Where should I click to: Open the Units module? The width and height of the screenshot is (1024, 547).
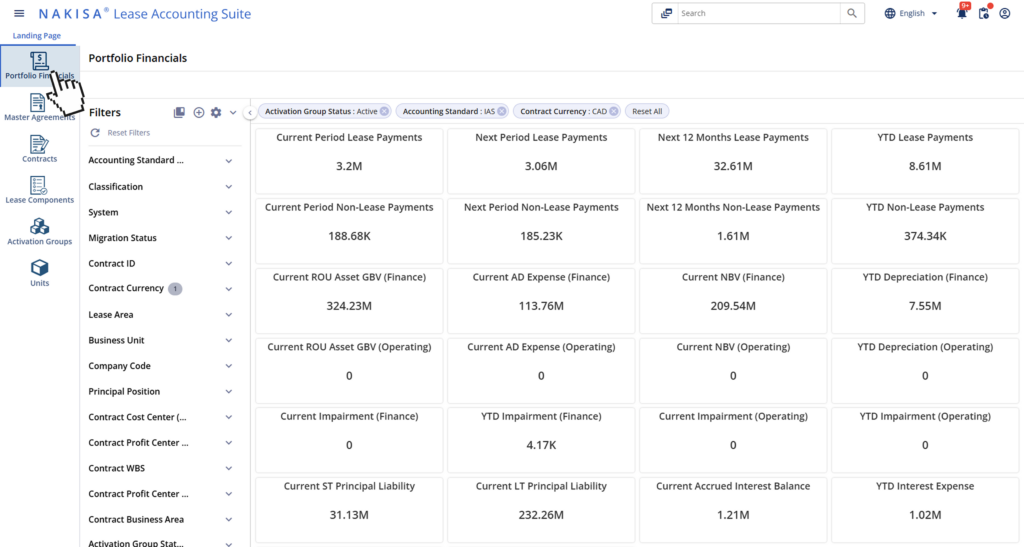click(x=39, y=273)
